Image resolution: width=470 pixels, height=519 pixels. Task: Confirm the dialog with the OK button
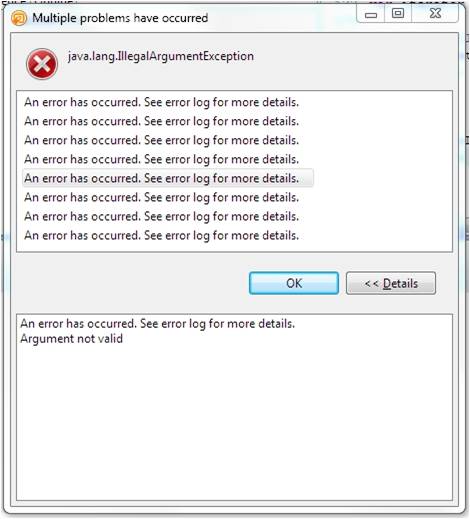coord(294,283)
